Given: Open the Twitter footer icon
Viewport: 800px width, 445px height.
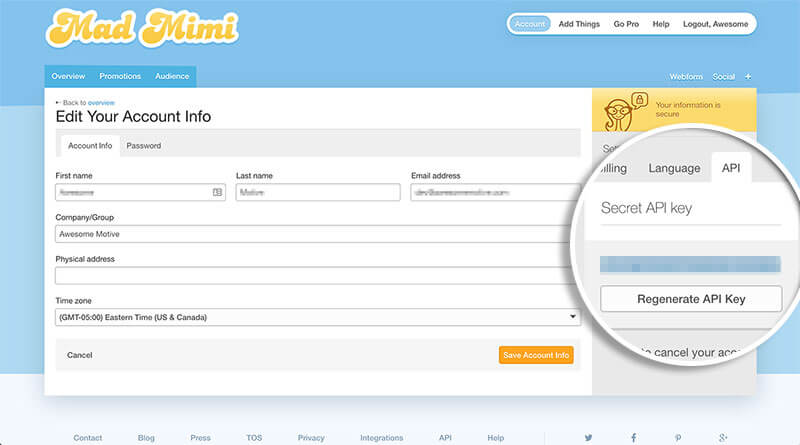Looking at the screenshot, I should point(588,437).
